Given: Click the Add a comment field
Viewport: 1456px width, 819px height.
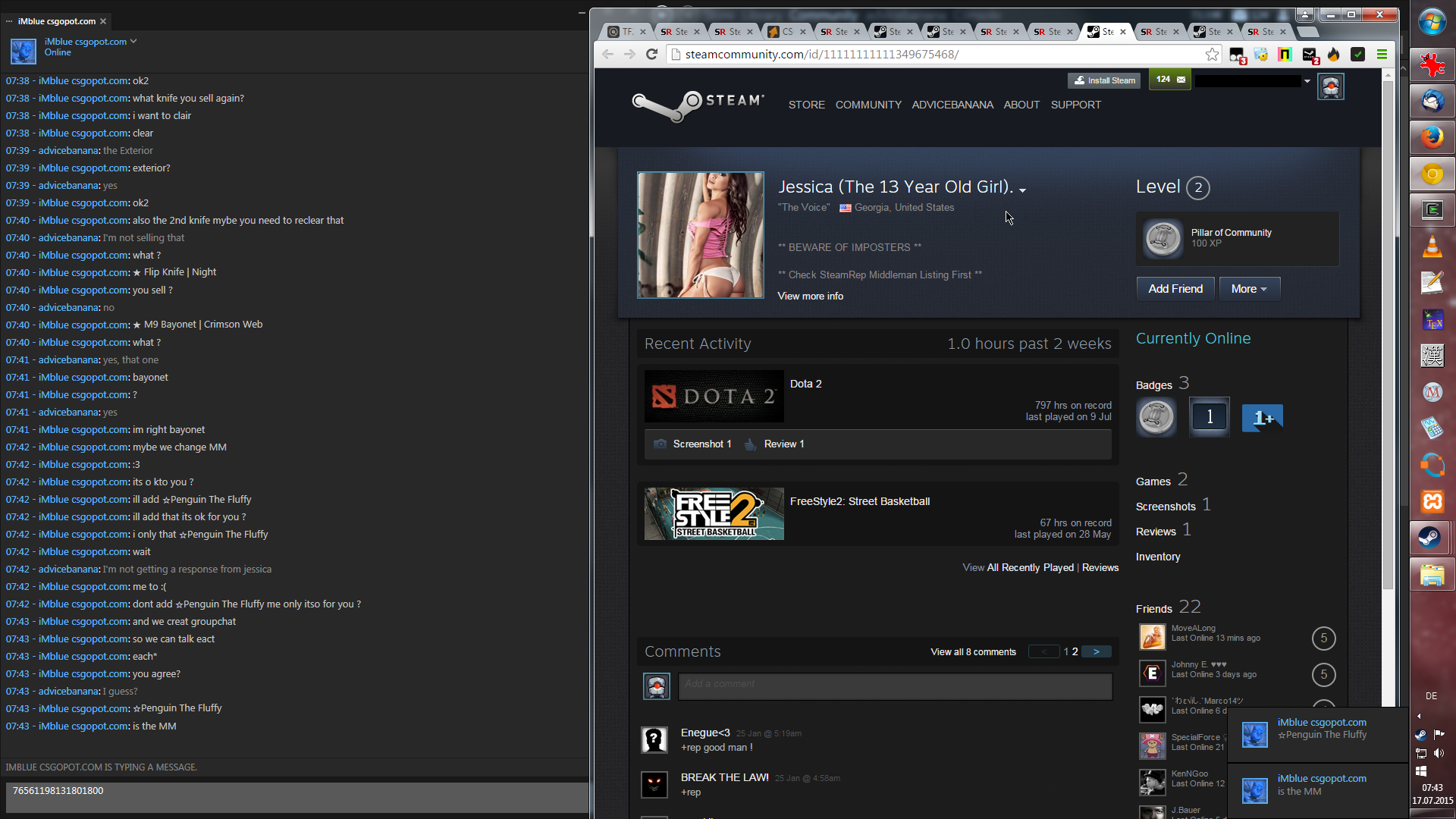Looking at the screenshot, I should click(x=895, y=686).
